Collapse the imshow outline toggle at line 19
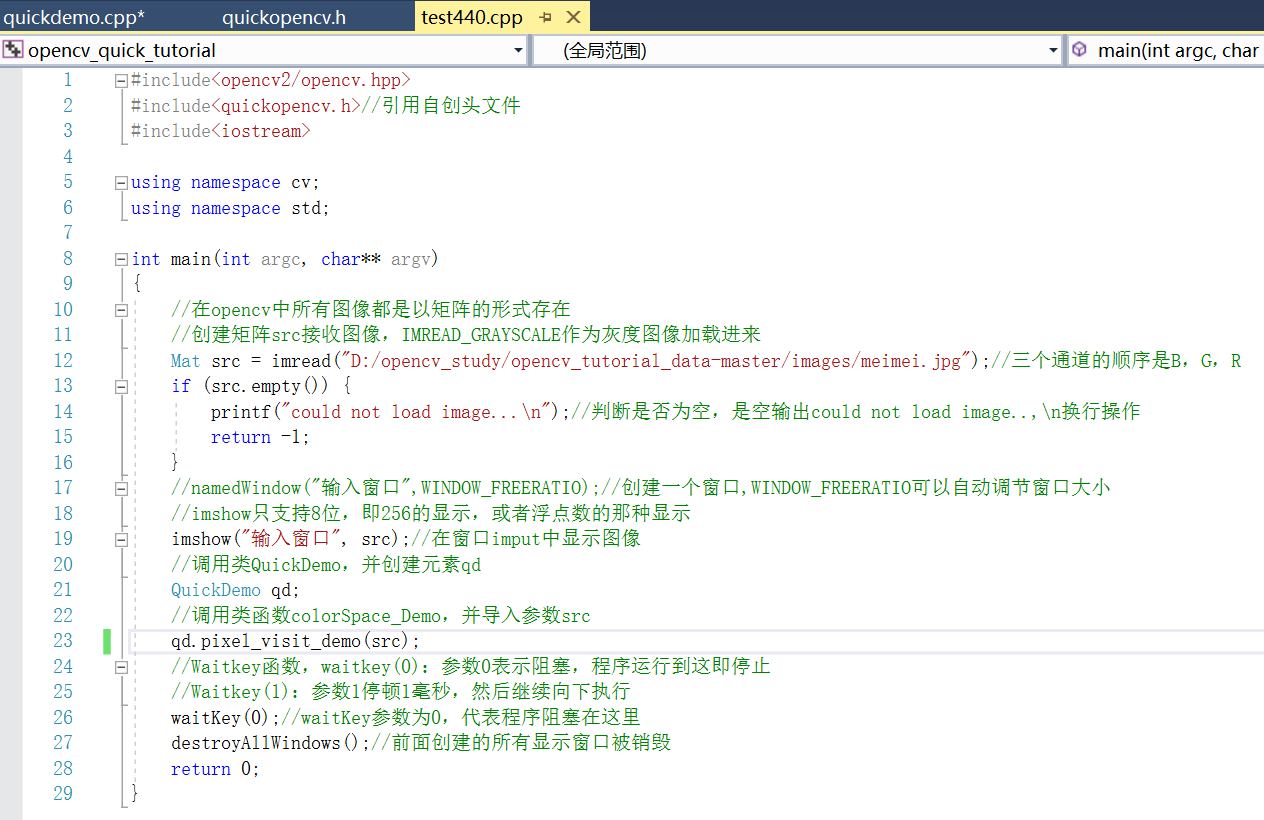Screen dimensions: 1264x820 click(121, 539)
